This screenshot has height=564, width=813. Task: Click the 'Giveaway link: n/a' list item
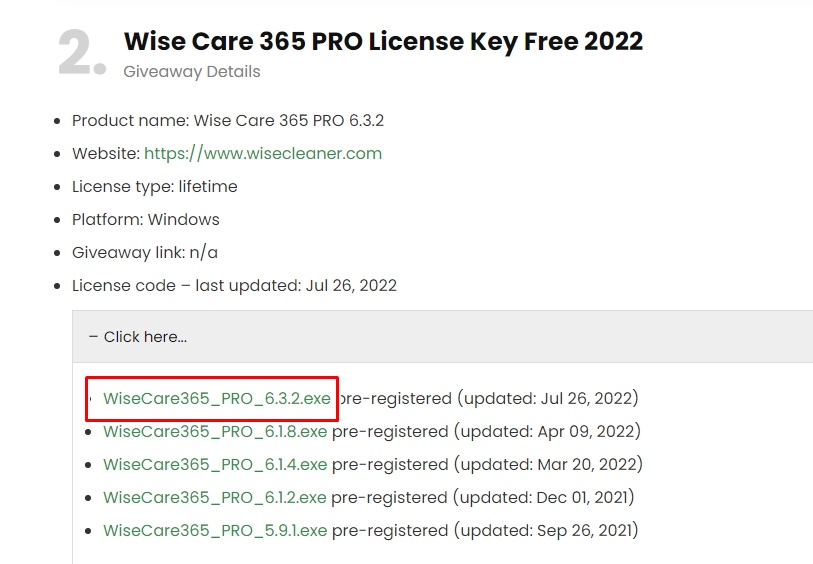pos(145,252)
